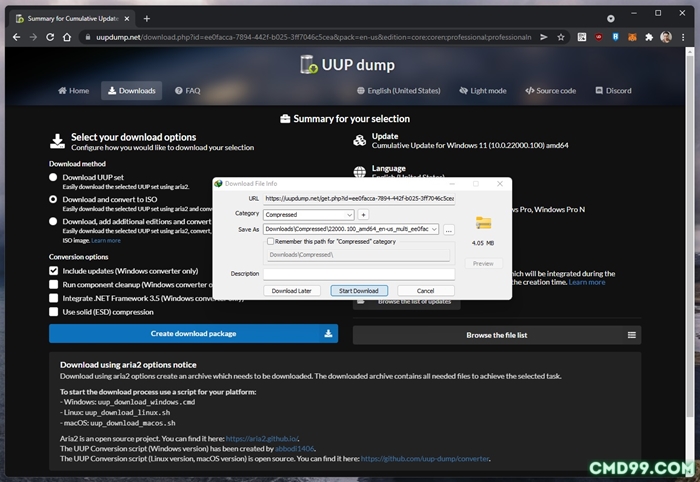
Task: Enable Use solid (ESD) compression checkbox
Action: 54,312
